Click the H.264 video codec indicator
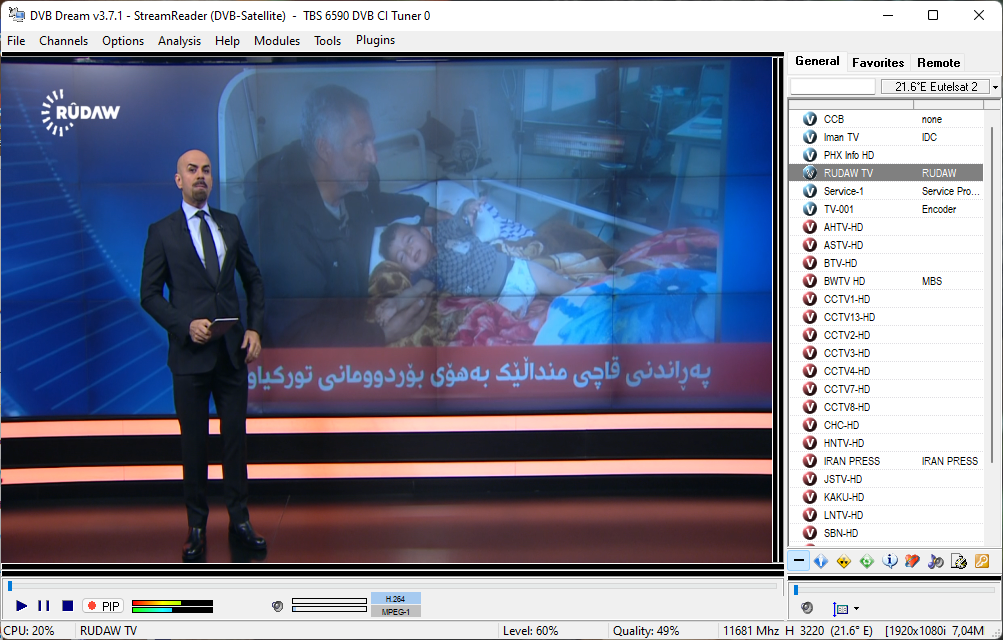 coord(395,598)
